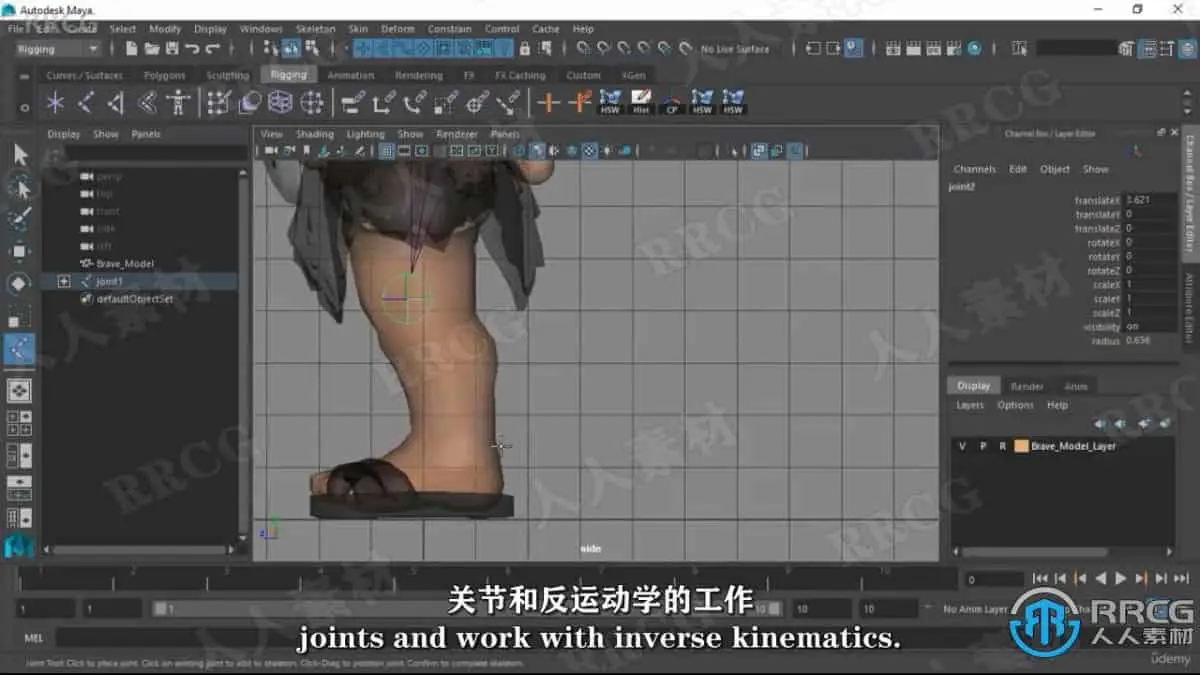Select Brave_Model in Outliner
The height and width of the screenshot is (675, 1200).
pyautogui.click(x=125, y=264)
